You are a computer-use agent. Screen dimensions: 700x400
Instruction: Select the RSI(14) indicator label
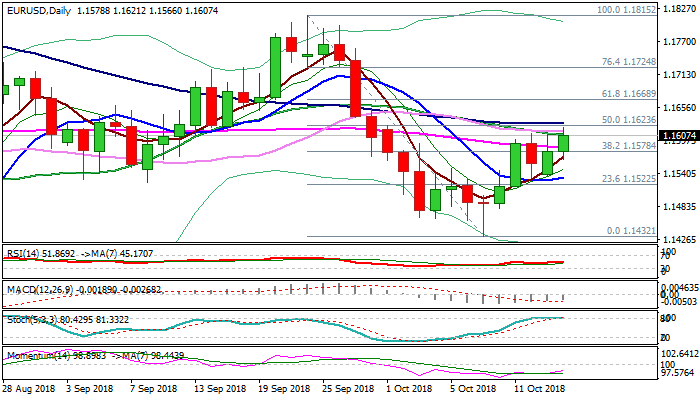tap(26, 255)
